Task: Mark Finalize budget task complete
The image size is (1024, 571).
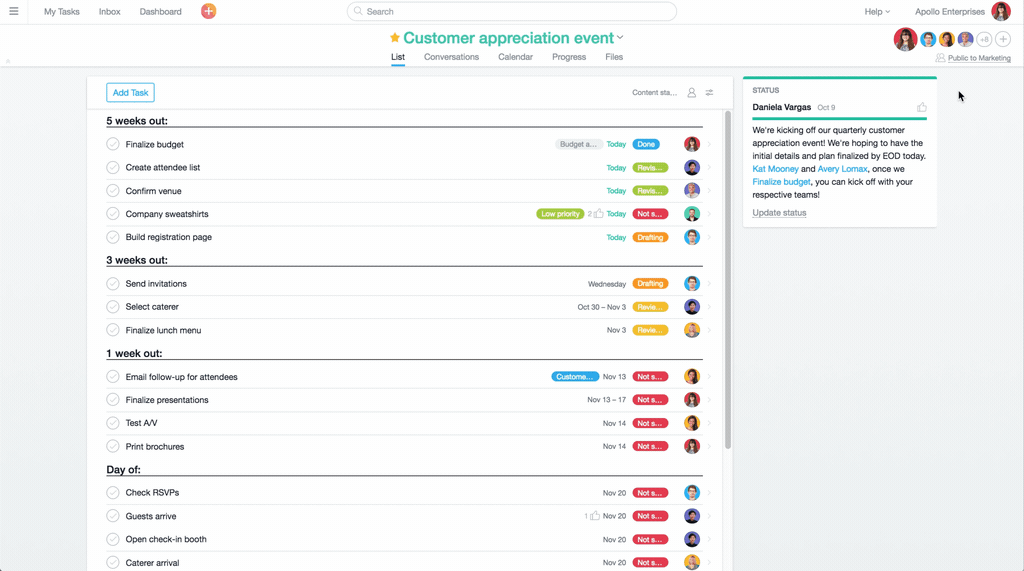Action: coord(113,144)
